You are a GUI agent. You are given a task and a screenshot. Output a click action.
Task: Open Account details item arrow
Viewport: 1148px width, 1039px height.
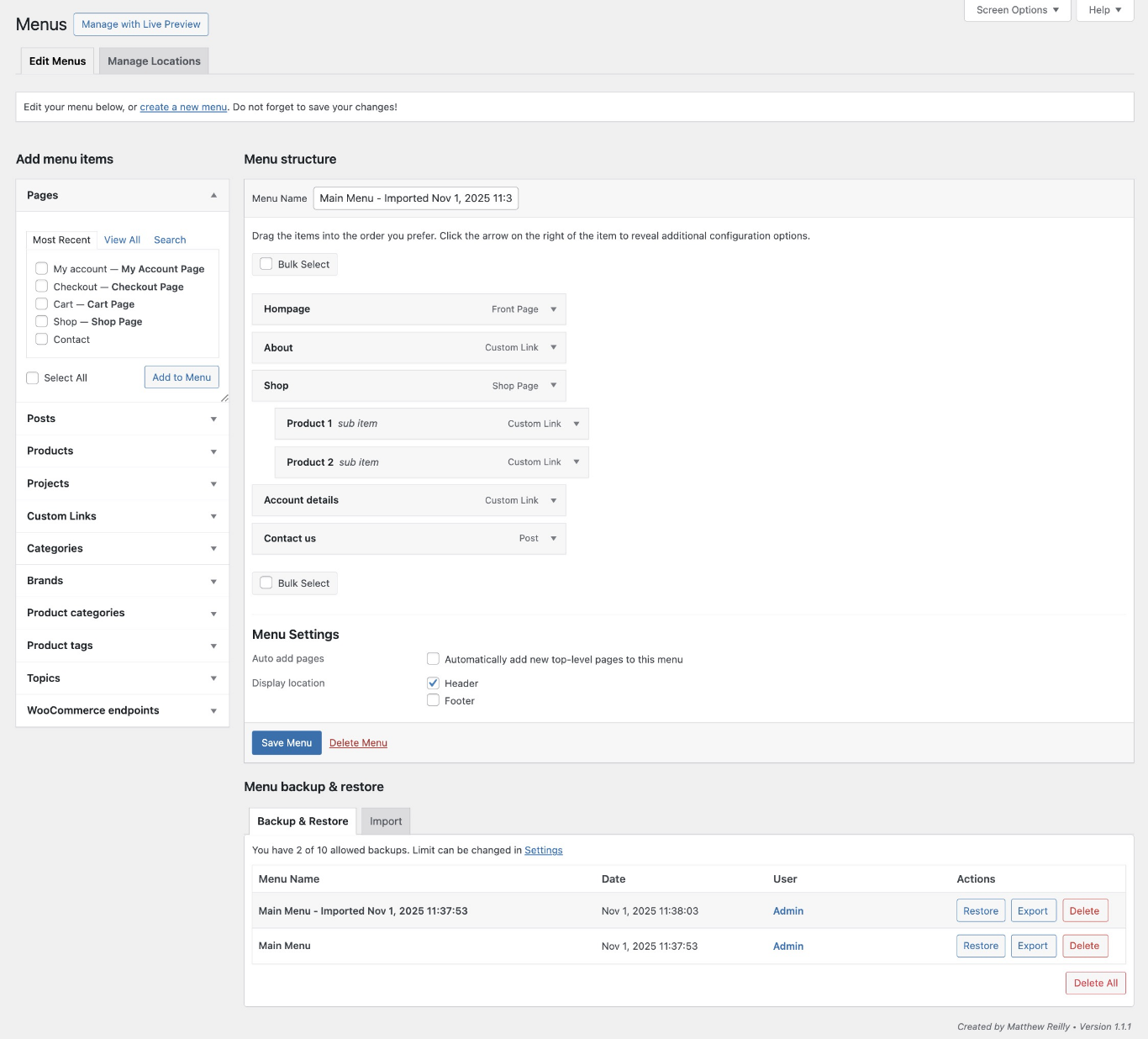553,500
